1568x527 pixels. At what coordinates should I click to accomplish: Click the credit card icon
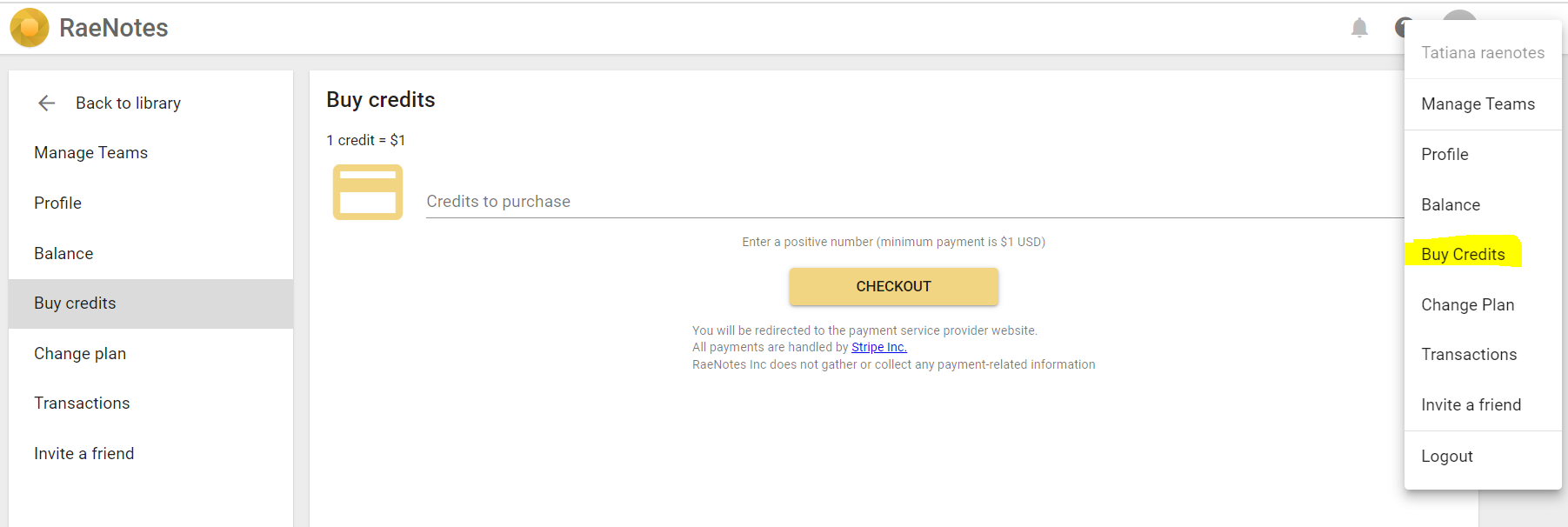point(368,192)
